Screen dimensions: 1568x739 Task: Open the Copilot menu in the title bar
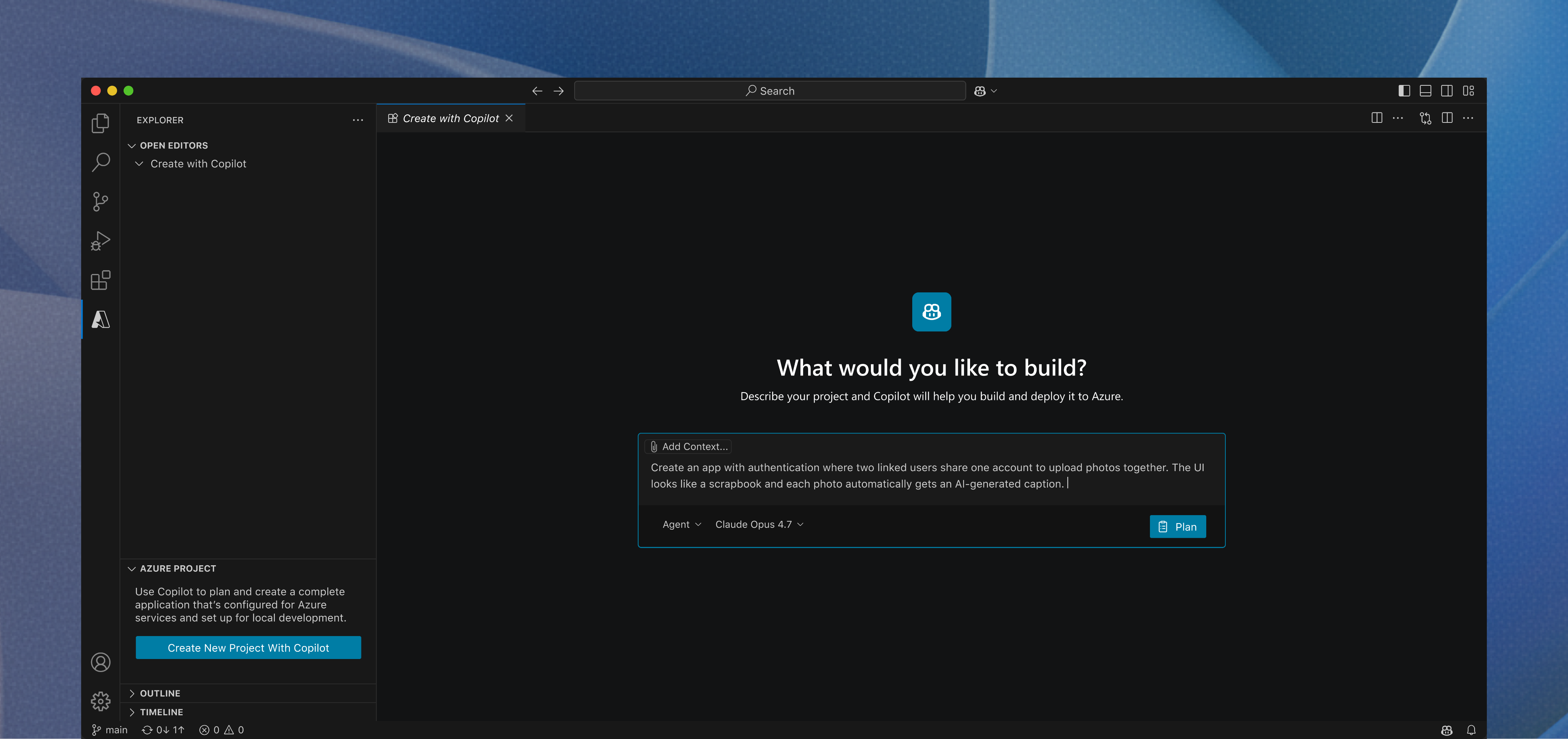(985, 91)
